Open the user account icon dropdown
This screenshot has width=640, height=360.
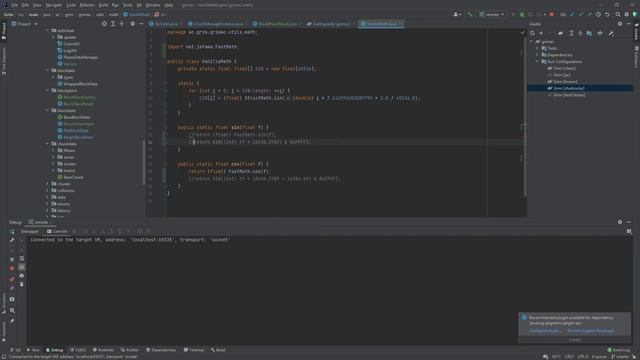[x=457, y=15]
